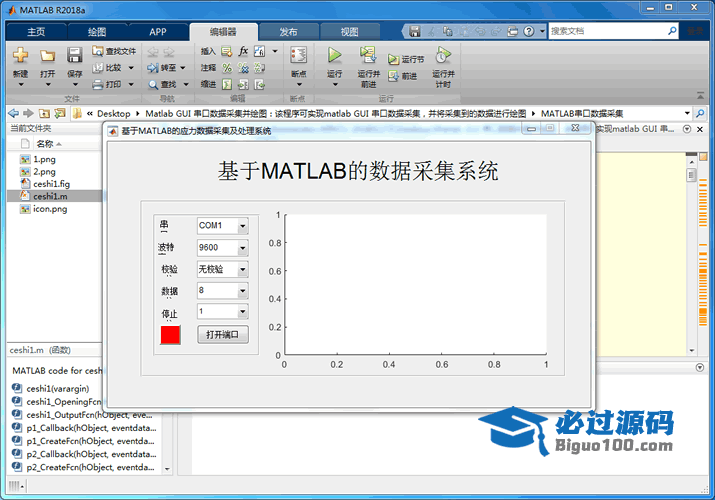Click the red status indicator square
The image size is (715, 500).
pos(170,335)
